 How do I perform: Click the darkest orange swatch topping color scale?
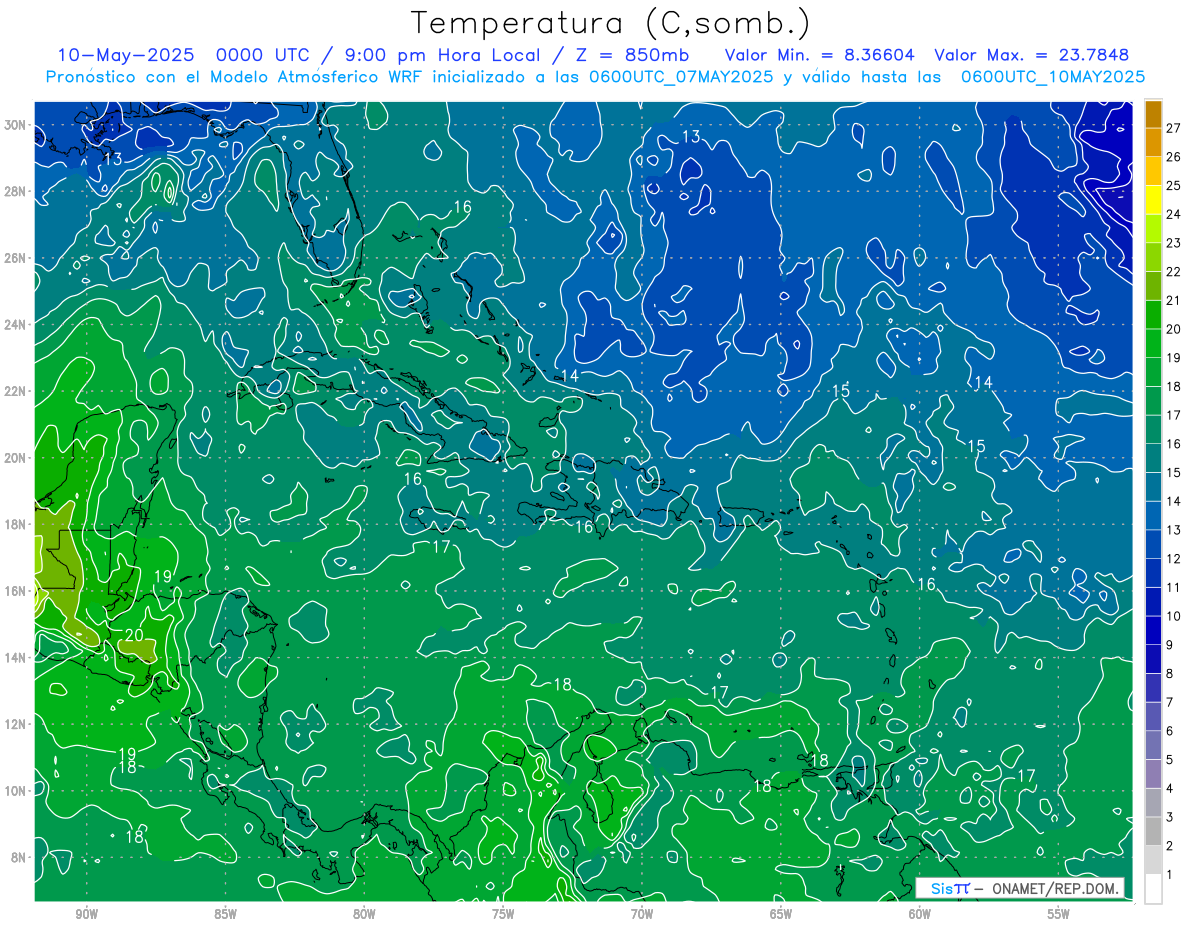click(1154, 115)
